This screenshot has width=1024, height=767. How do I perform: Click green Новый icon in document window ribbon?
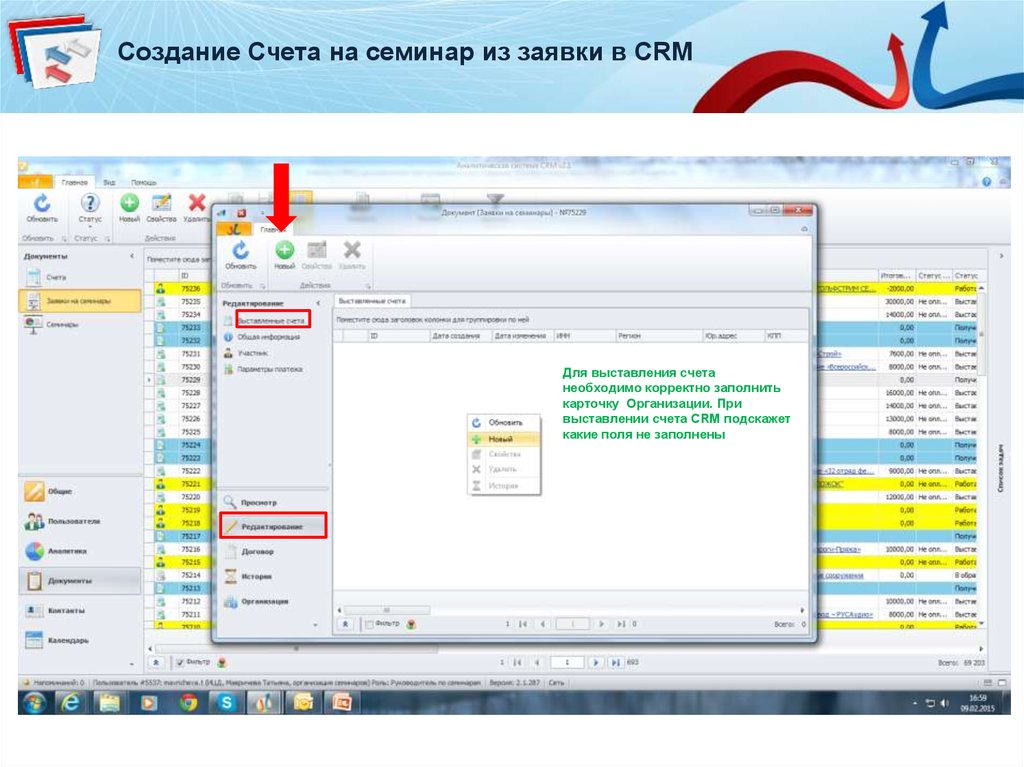tap(284, 250)
